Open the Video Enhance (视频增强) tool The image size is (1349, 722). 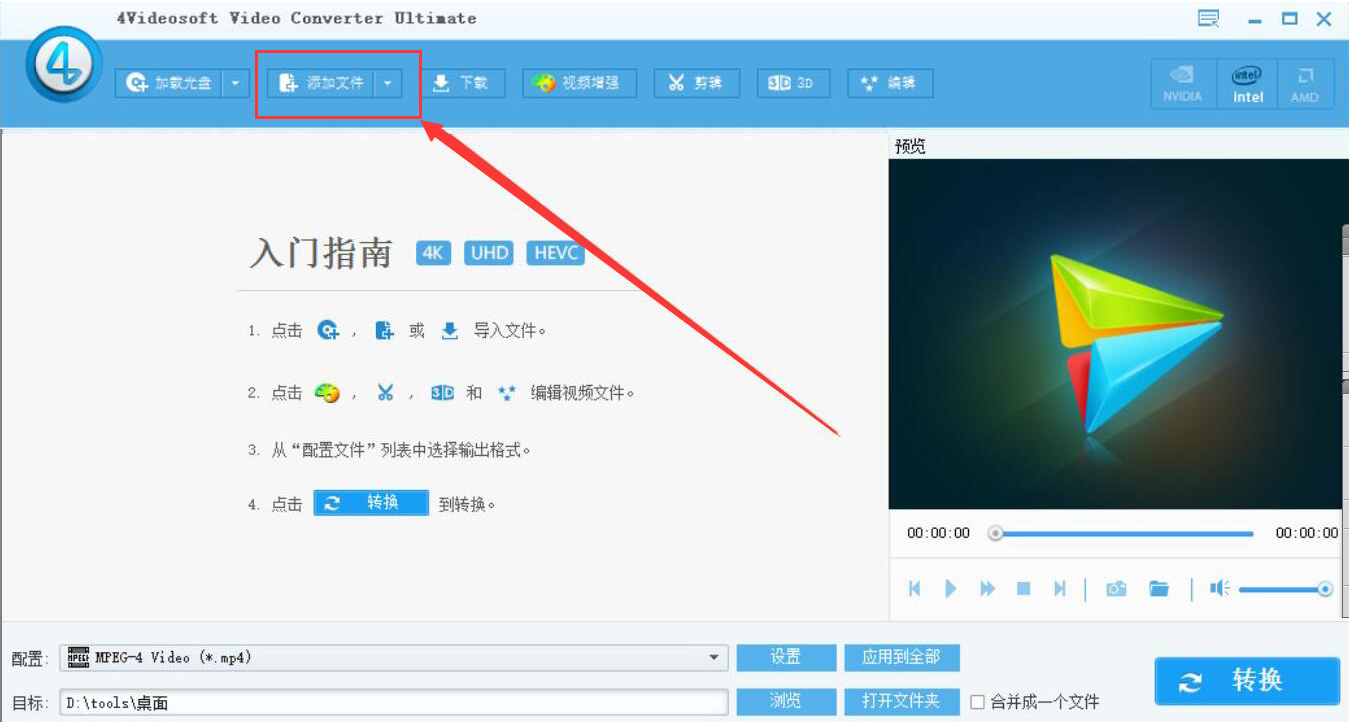coord(578,83)
